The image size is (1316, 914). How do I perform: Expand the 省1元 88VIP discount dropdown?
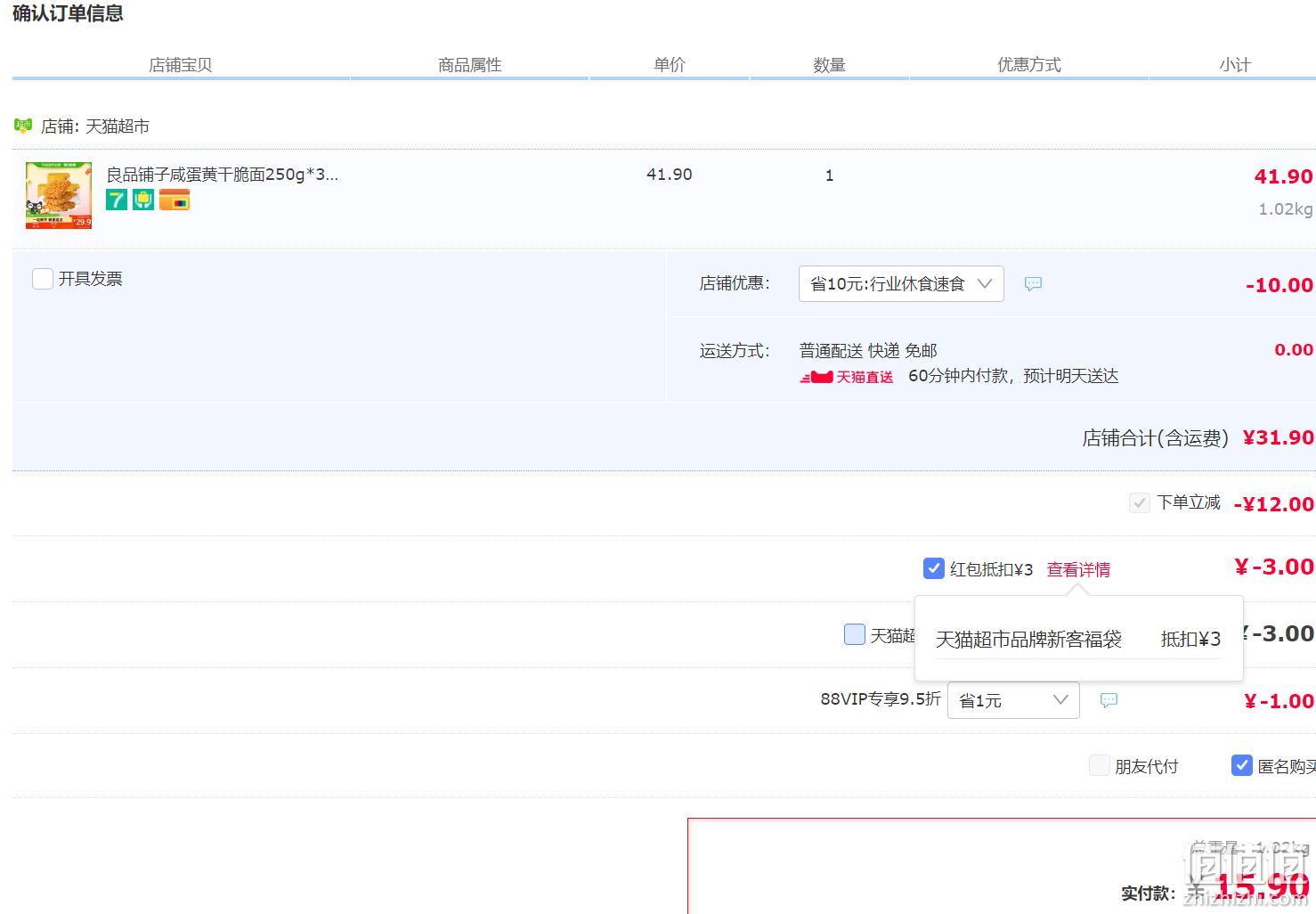click(1013, 700)
